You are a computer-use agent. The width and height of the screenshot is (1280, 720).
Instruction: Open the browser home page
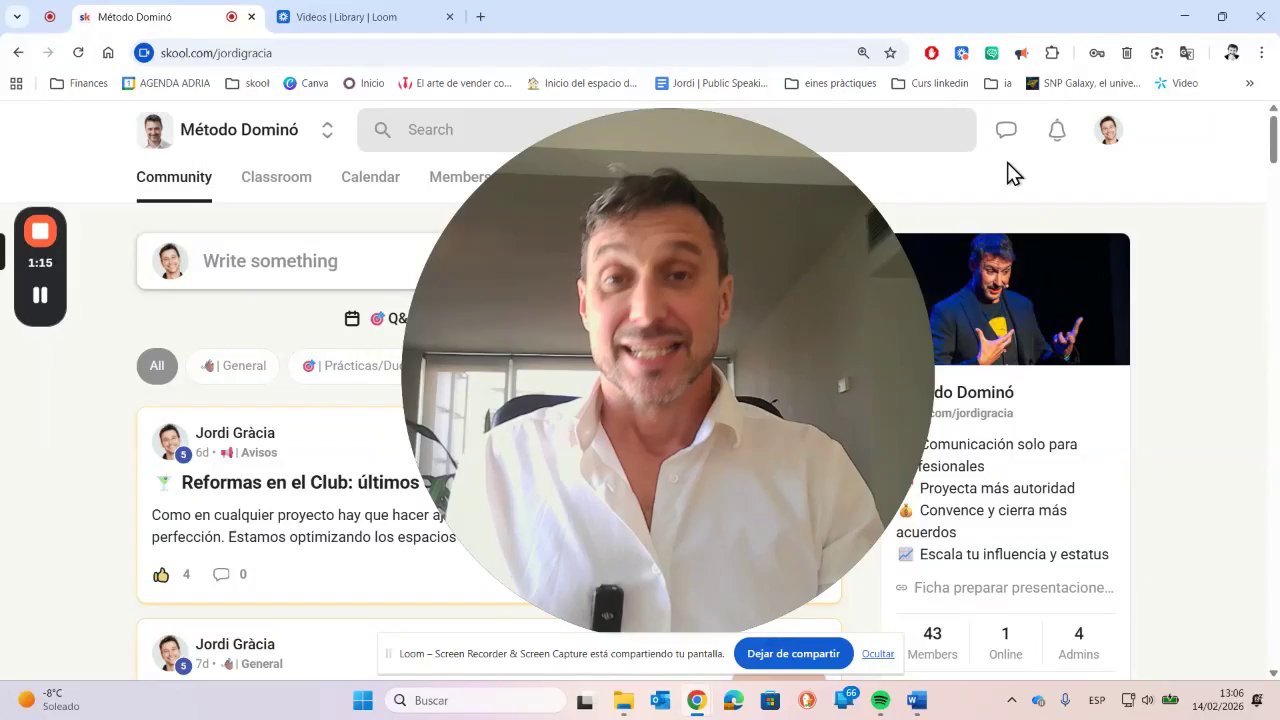click(108, 53)
